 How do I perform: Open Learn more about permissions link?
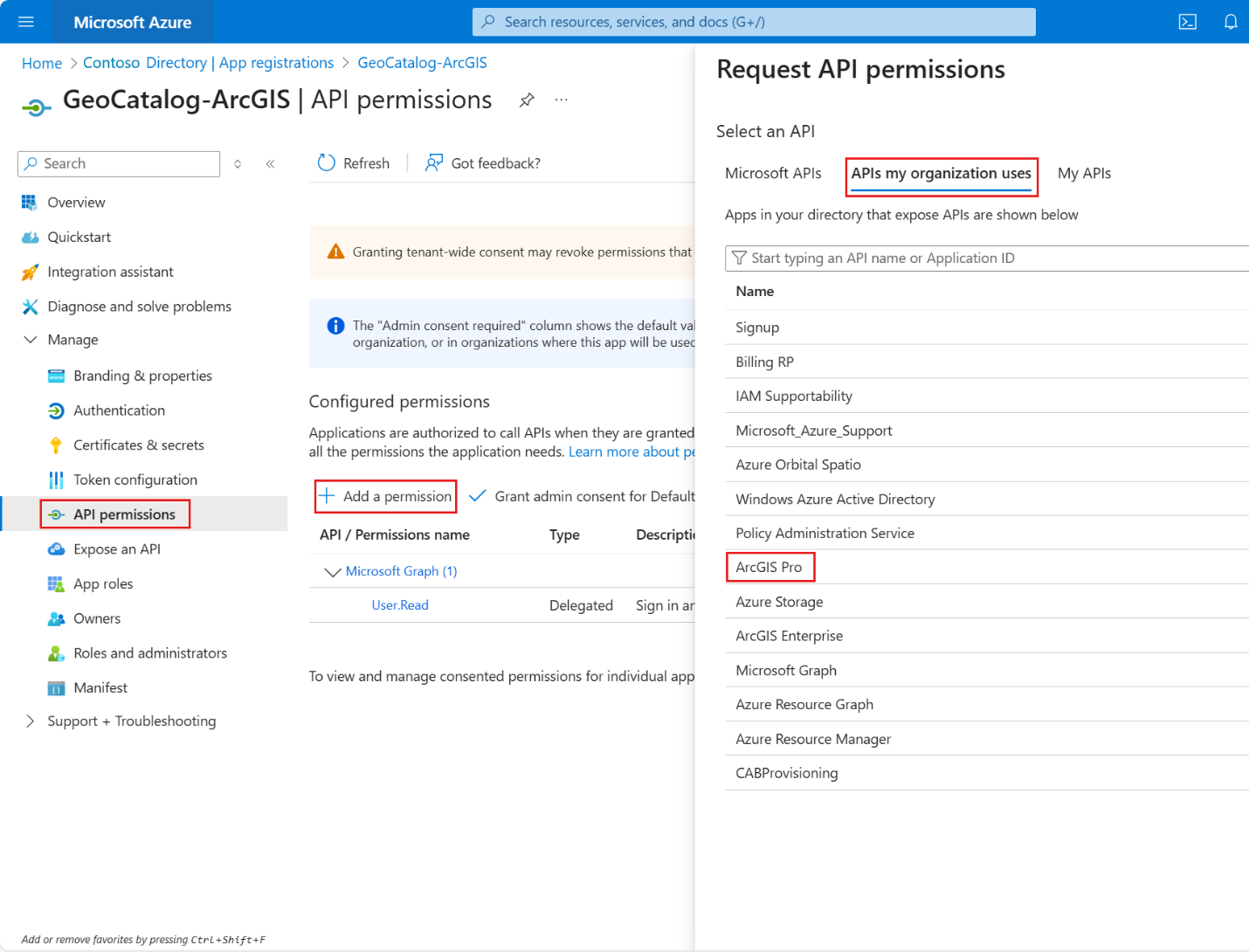pos(632,452)
